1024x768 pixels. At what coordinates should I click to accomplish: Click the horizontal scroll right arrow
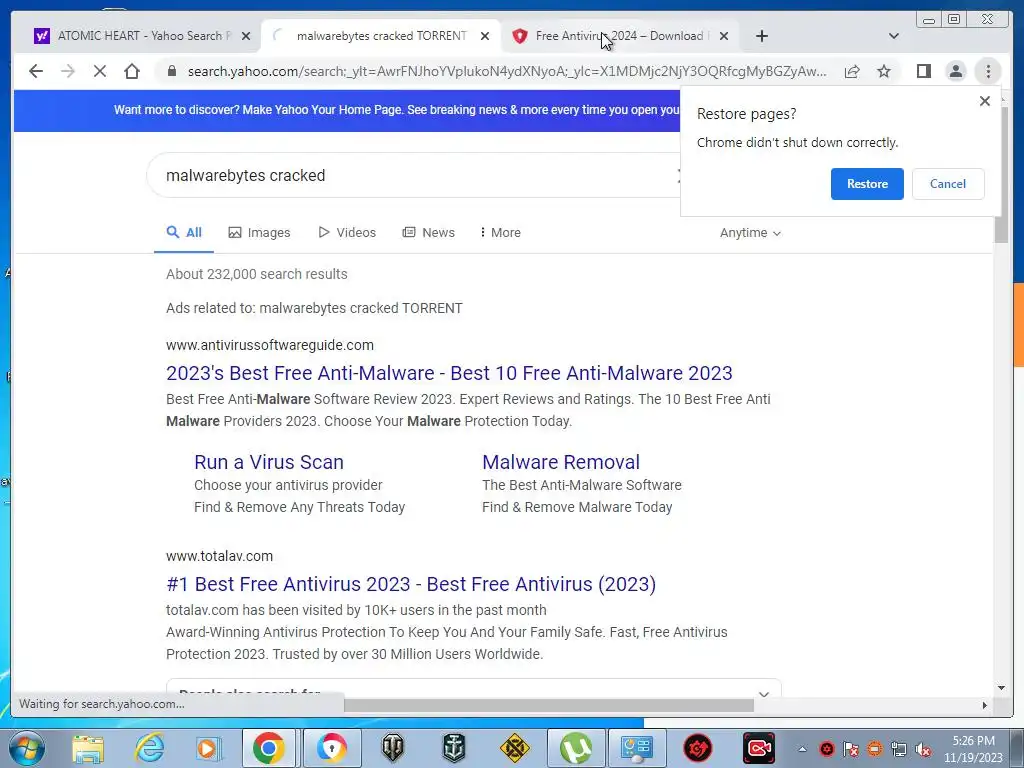point(985,705)
